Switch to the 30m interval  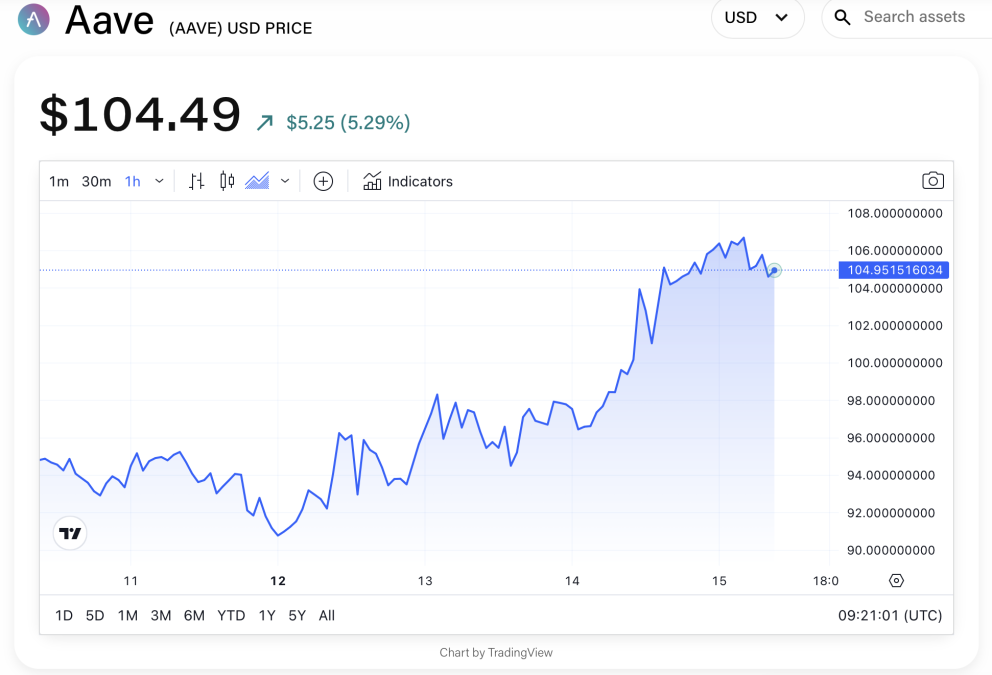pos(96,181)
